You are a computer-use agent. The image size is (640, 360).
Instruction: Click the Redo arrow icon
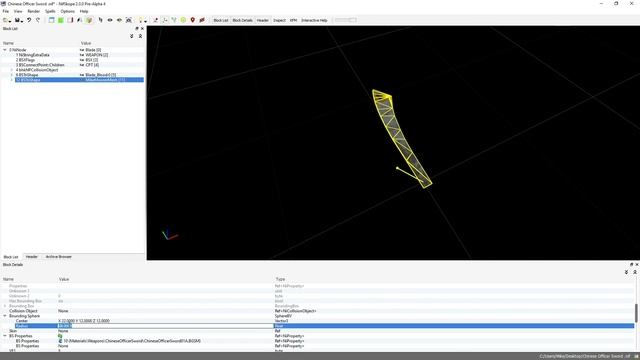pyautogui.click(x=38, y=20)
